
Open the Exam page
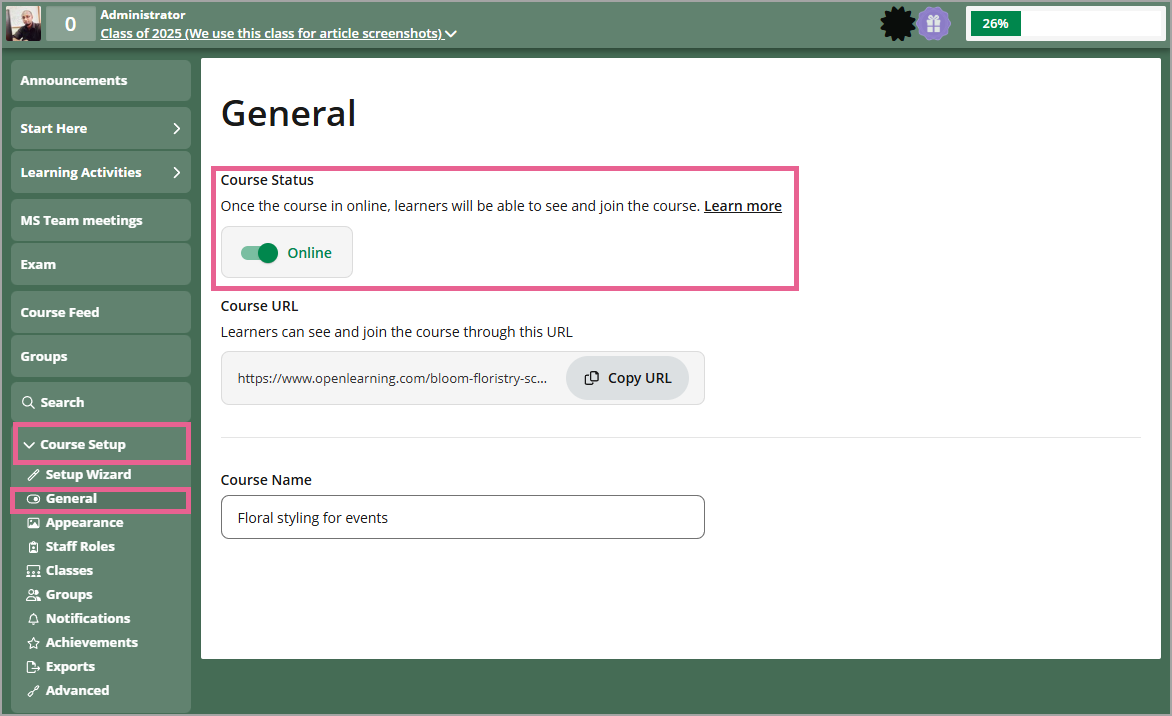coord(101,265)
